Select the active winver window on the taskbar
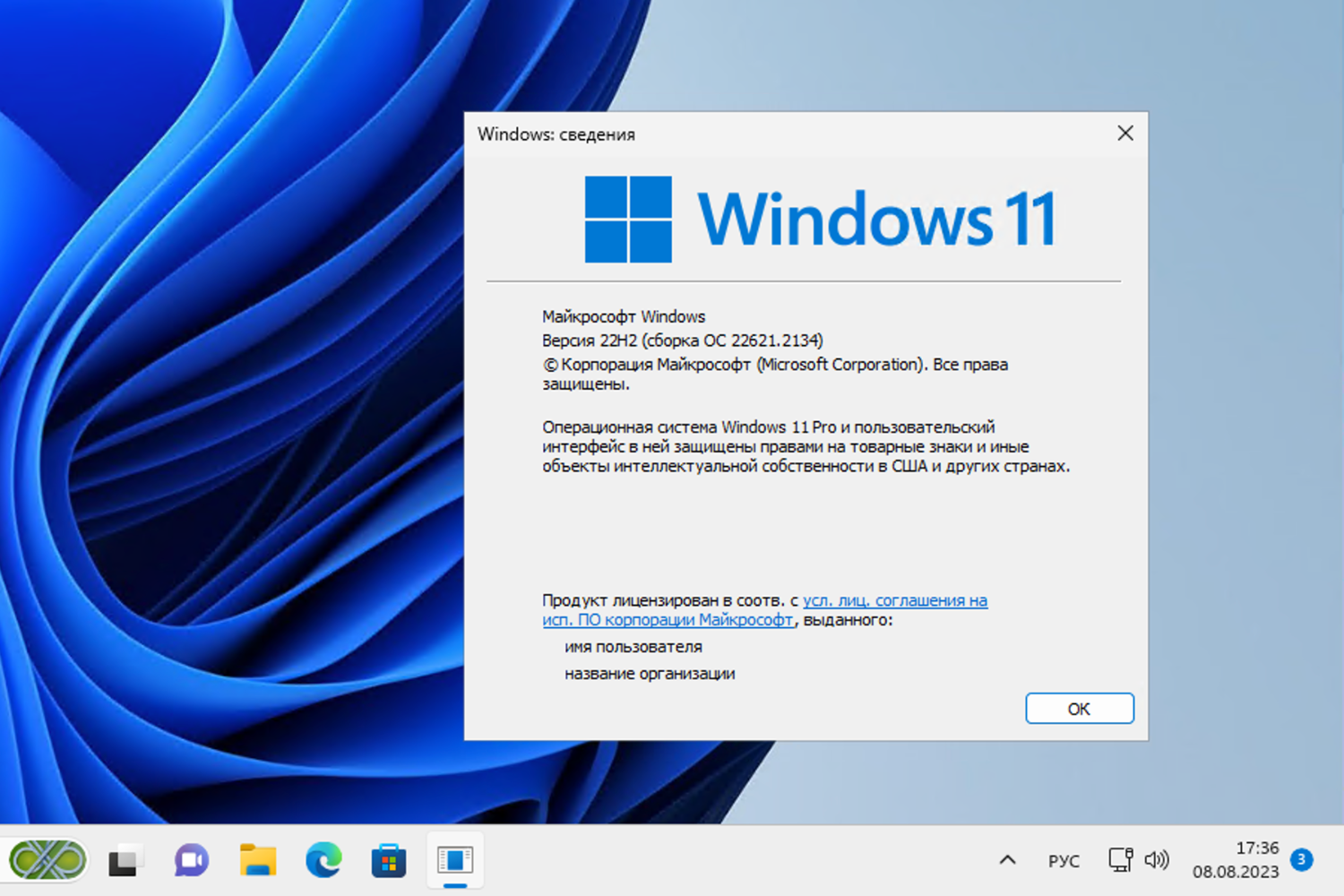This screenshot has height=896, width=1344. point(454,858)
